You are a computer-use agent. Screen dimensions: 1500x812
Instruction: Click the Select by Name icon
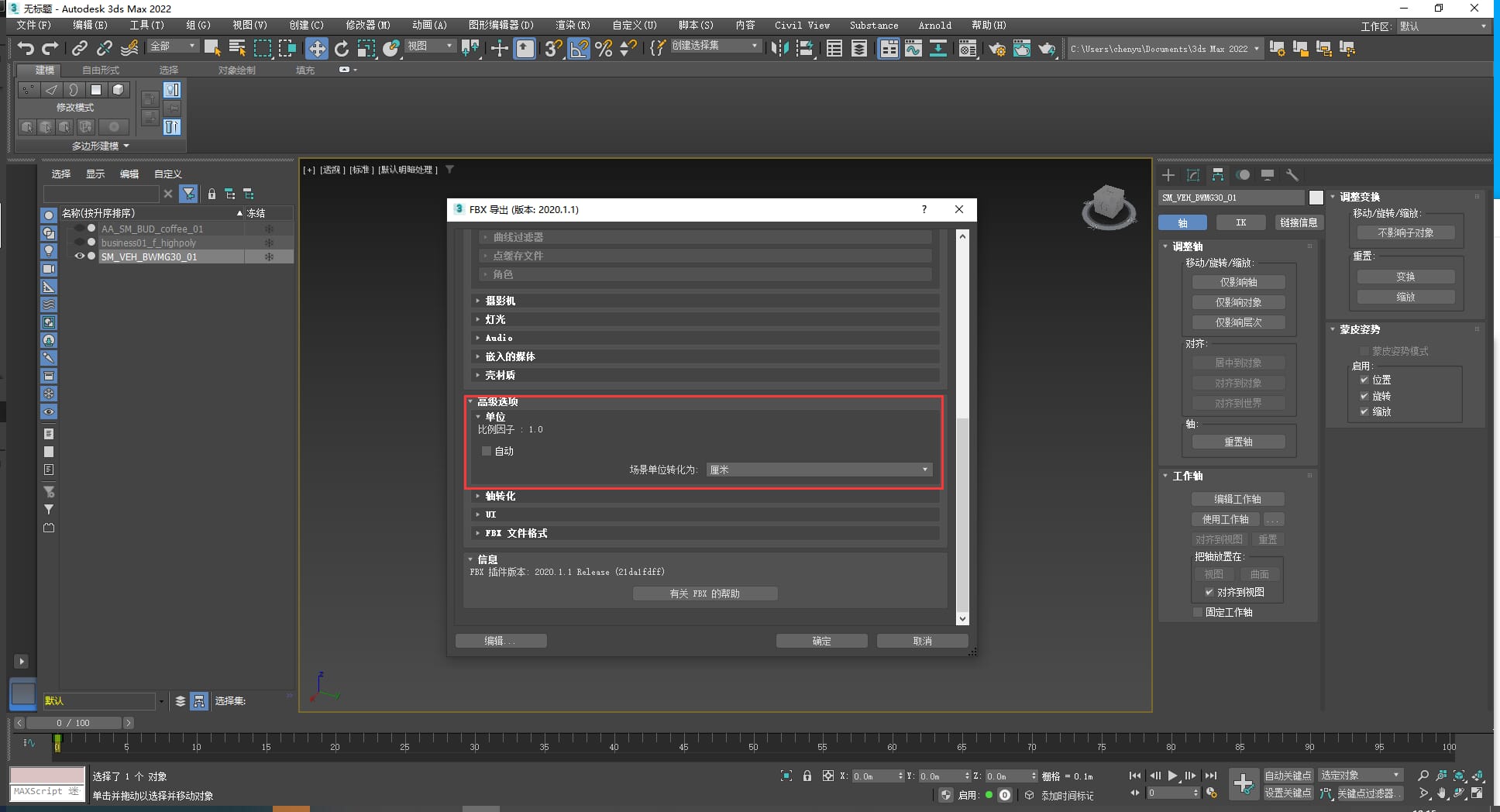click(x=237, y=49)
